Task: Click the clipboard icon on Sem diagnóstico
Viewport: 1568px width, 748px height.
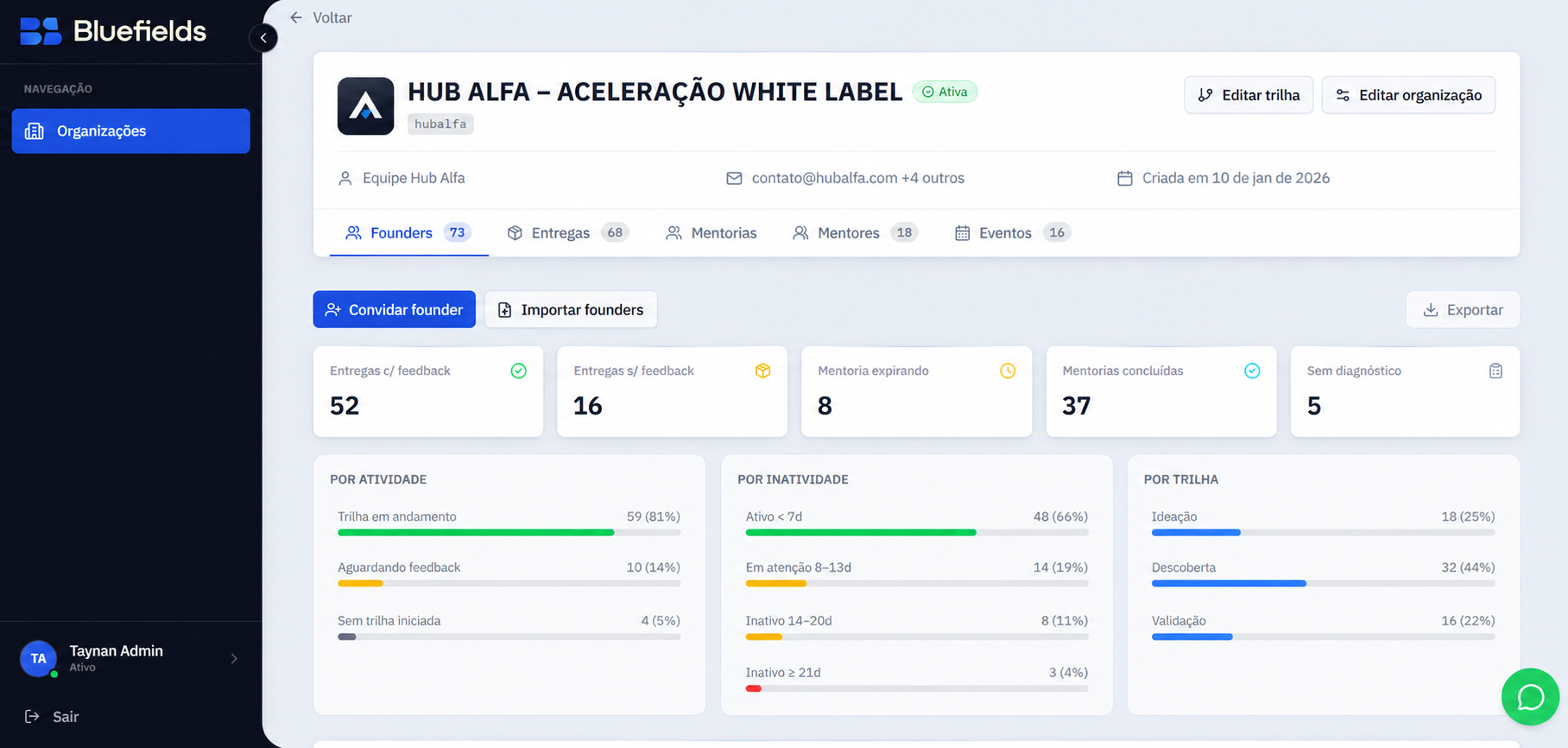Action: tap(1496, 371)
